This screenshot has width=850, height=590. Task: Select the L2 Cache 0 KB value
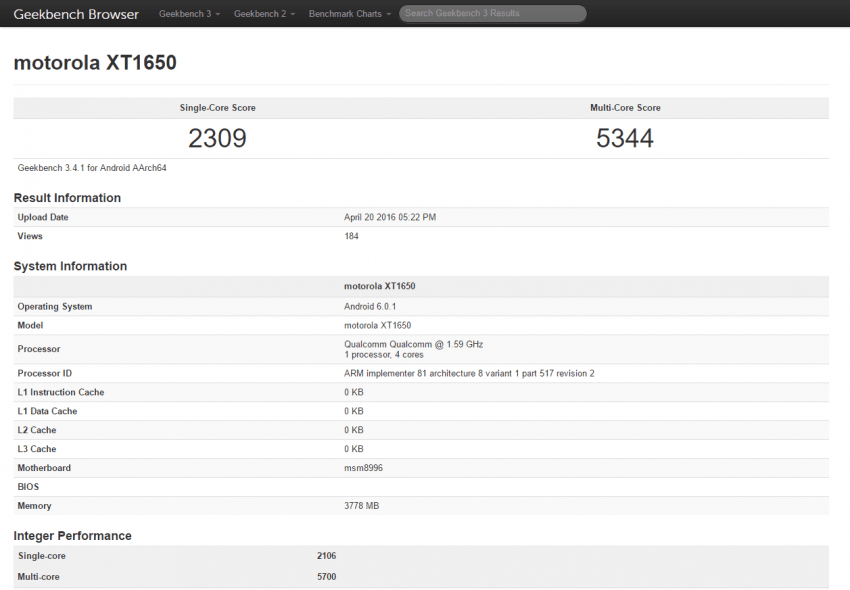(x=353, y=431)
